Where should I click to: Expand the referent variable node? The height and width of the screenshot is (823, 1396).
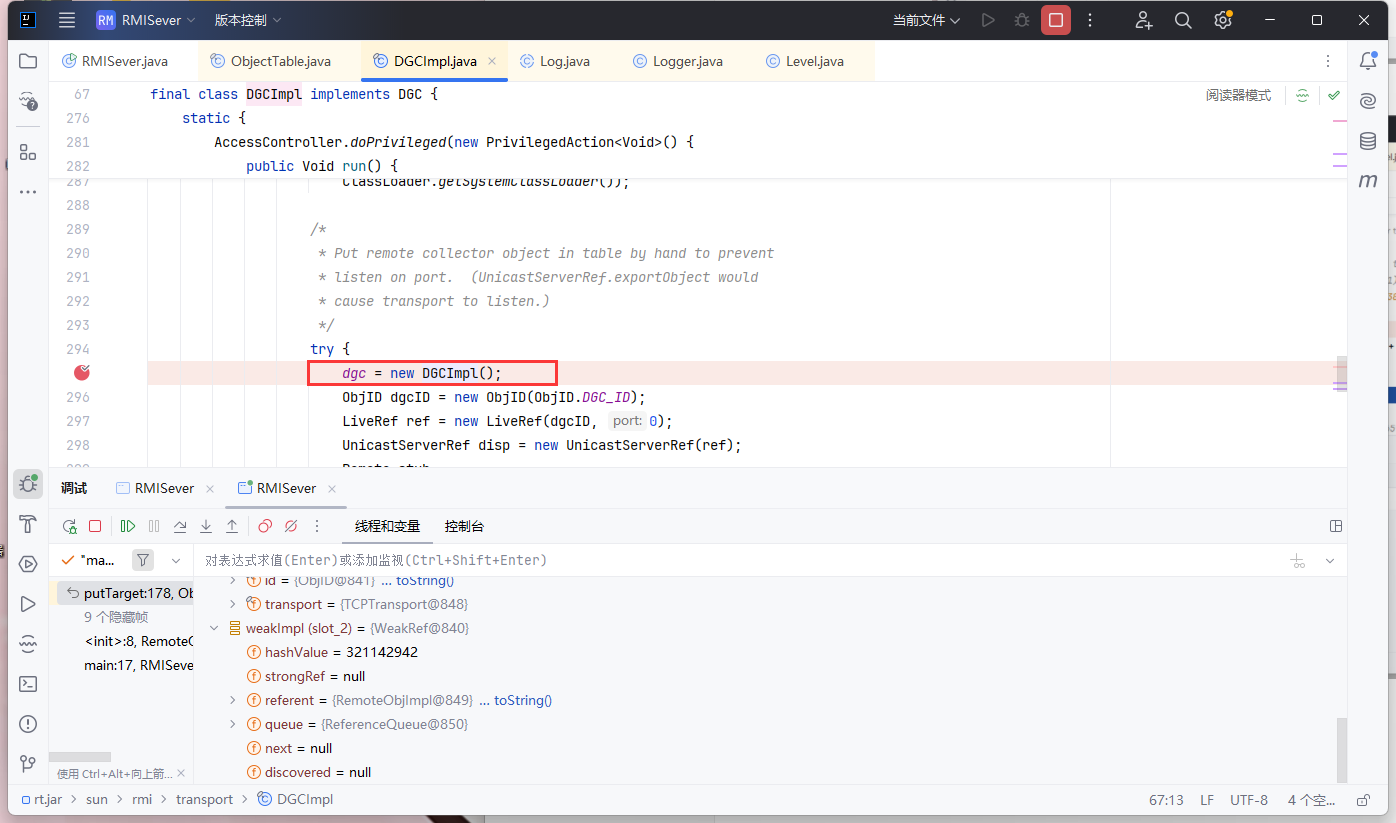233,700
